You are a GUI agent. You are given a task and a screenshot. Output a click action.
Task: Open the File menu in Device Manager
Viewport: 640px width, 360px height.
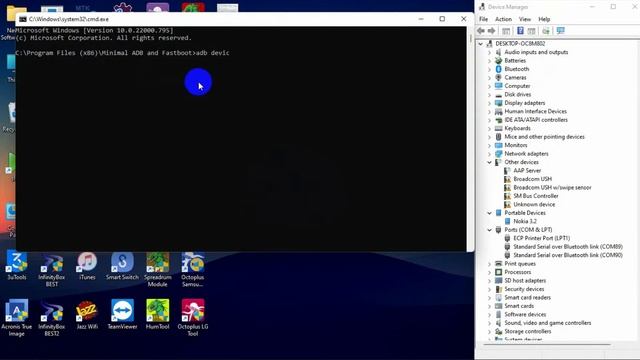tap(483, 19)
